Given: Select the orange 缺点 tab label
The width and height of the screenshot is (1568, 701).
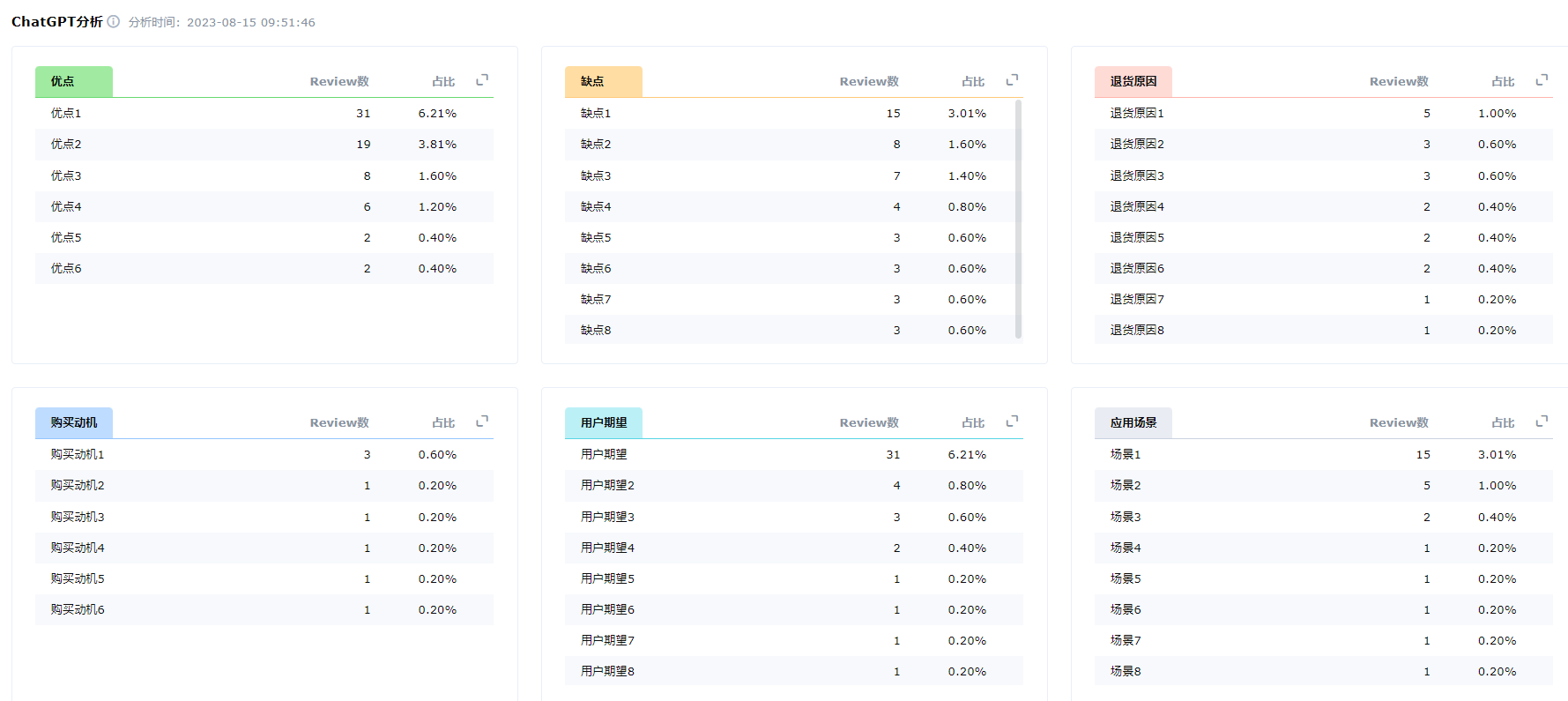Looking at the screenshot, I should [604, 81].
